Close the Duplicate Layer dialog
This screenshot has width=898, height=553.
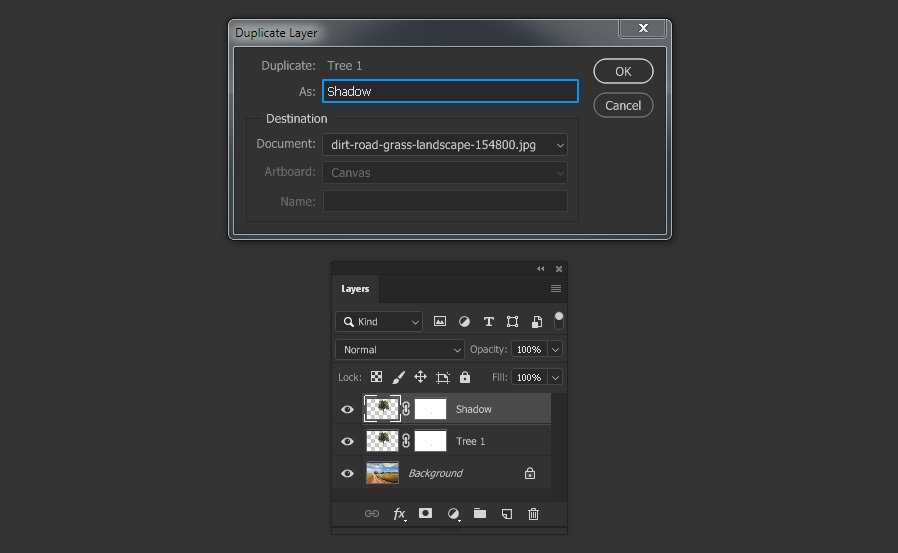[x=643, y=28]
